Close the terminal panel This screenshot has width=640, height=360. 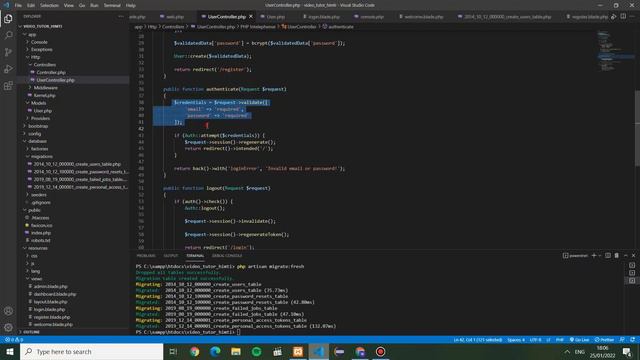coord(633,256)
